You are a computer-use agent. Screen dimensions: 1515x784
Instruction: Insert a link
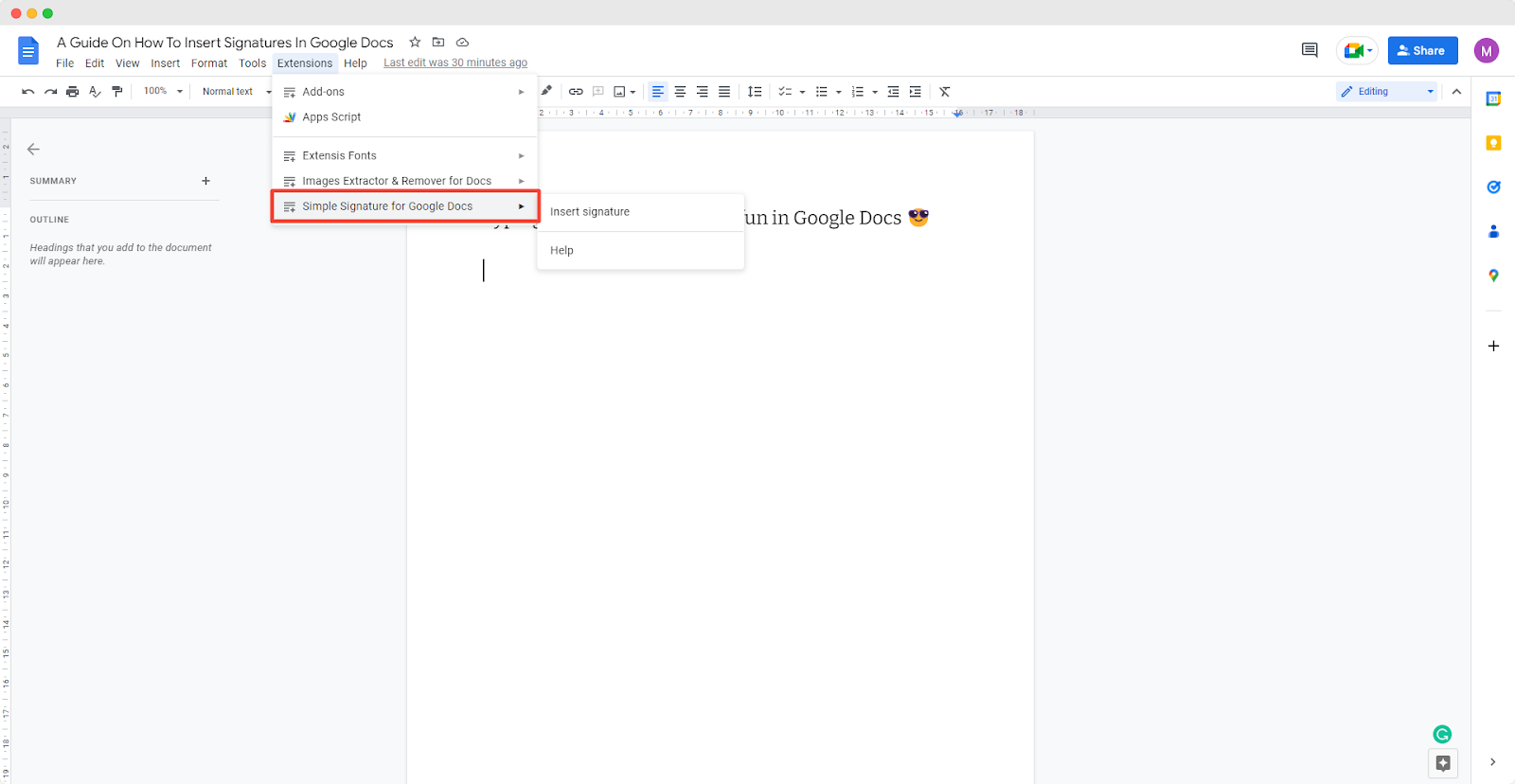[576, 92]
